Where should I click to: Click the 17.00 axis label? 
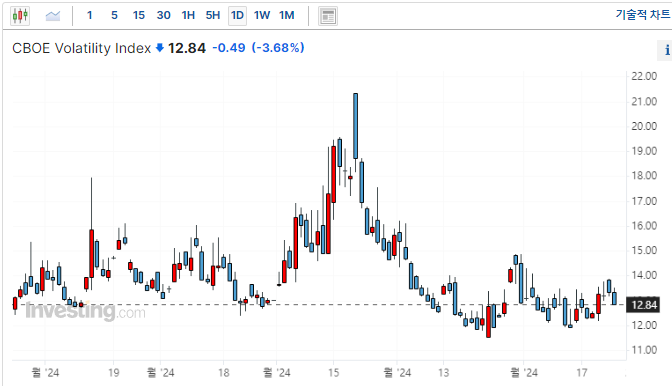pos(644,201)
